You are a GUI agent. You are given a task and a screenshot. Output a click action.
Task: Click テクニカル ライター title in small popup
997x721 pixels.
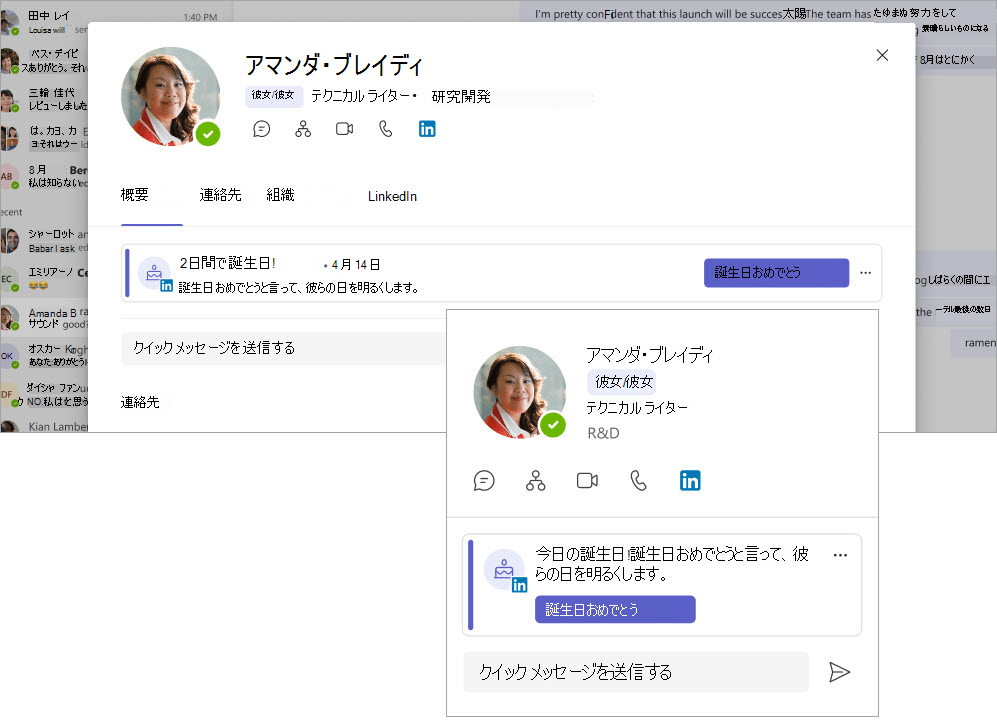point(636,408)
